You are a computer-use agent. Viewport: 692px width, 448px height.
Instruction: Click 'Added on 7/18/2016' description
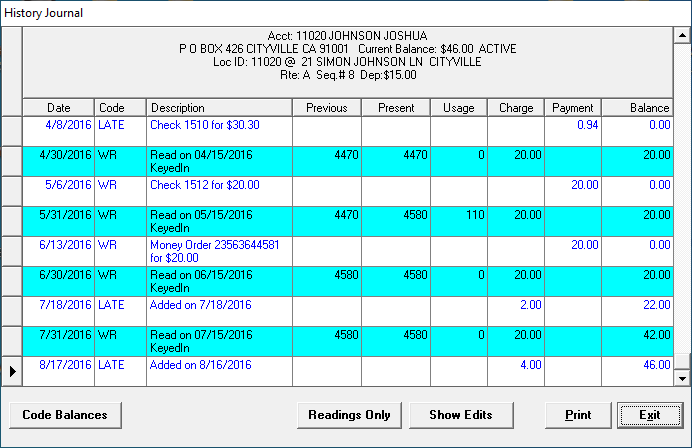(200, 305)
